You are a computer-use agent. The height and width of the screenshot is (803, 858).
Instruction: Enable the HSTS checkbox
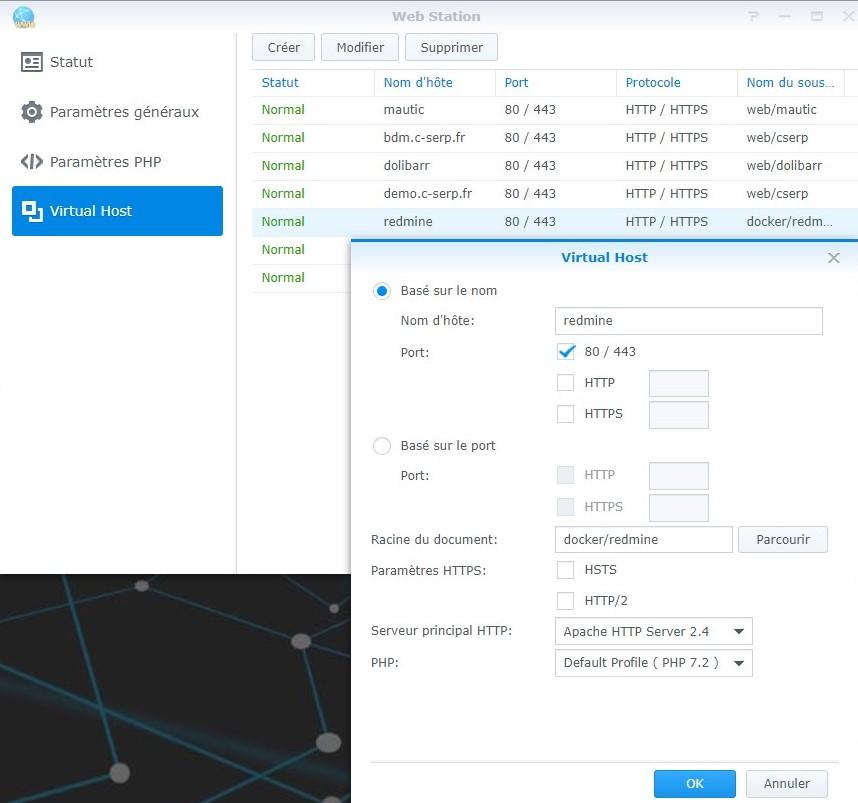point(565,570)
